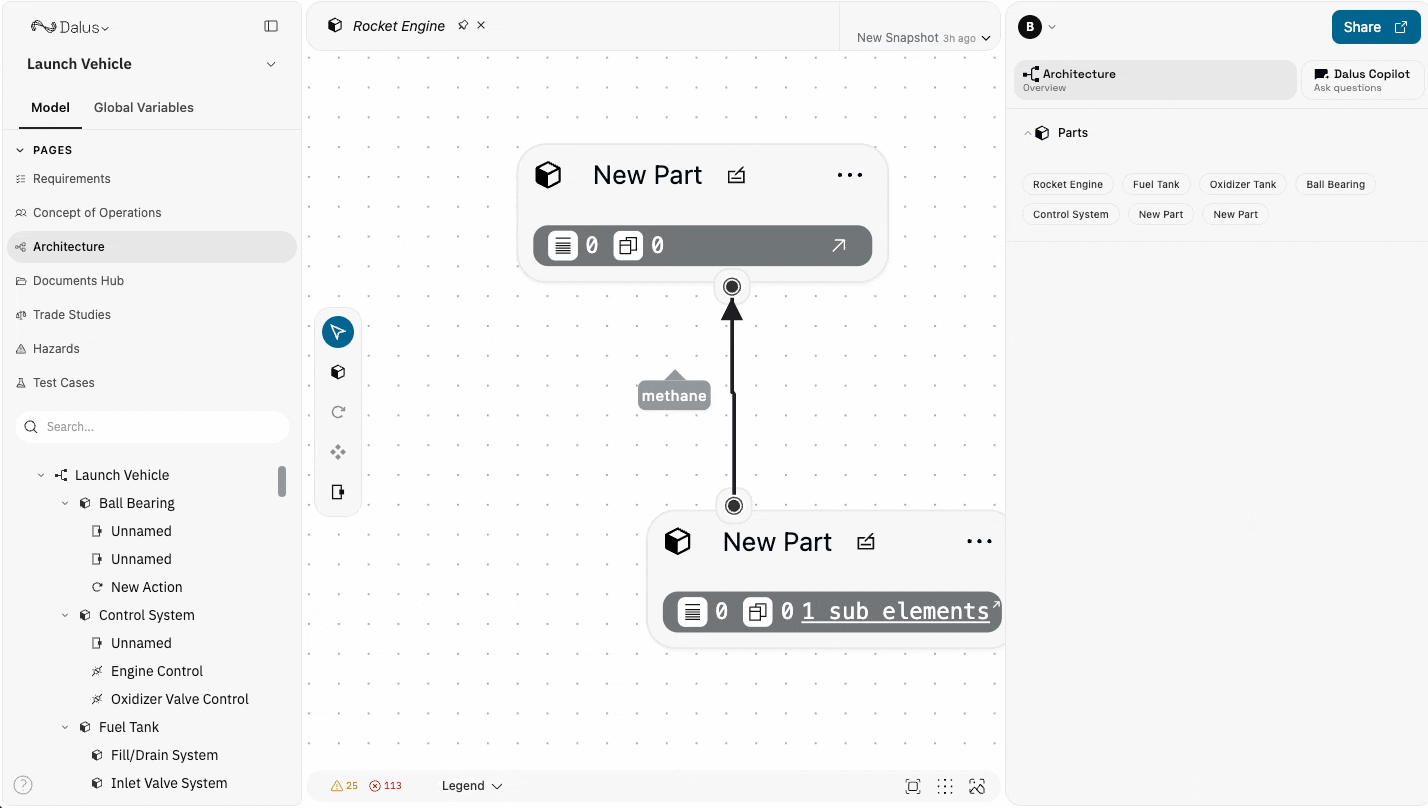This screenshot has width=1428, height=808.
Task: Click the action loop tool in toolbar
Action: 338,412
